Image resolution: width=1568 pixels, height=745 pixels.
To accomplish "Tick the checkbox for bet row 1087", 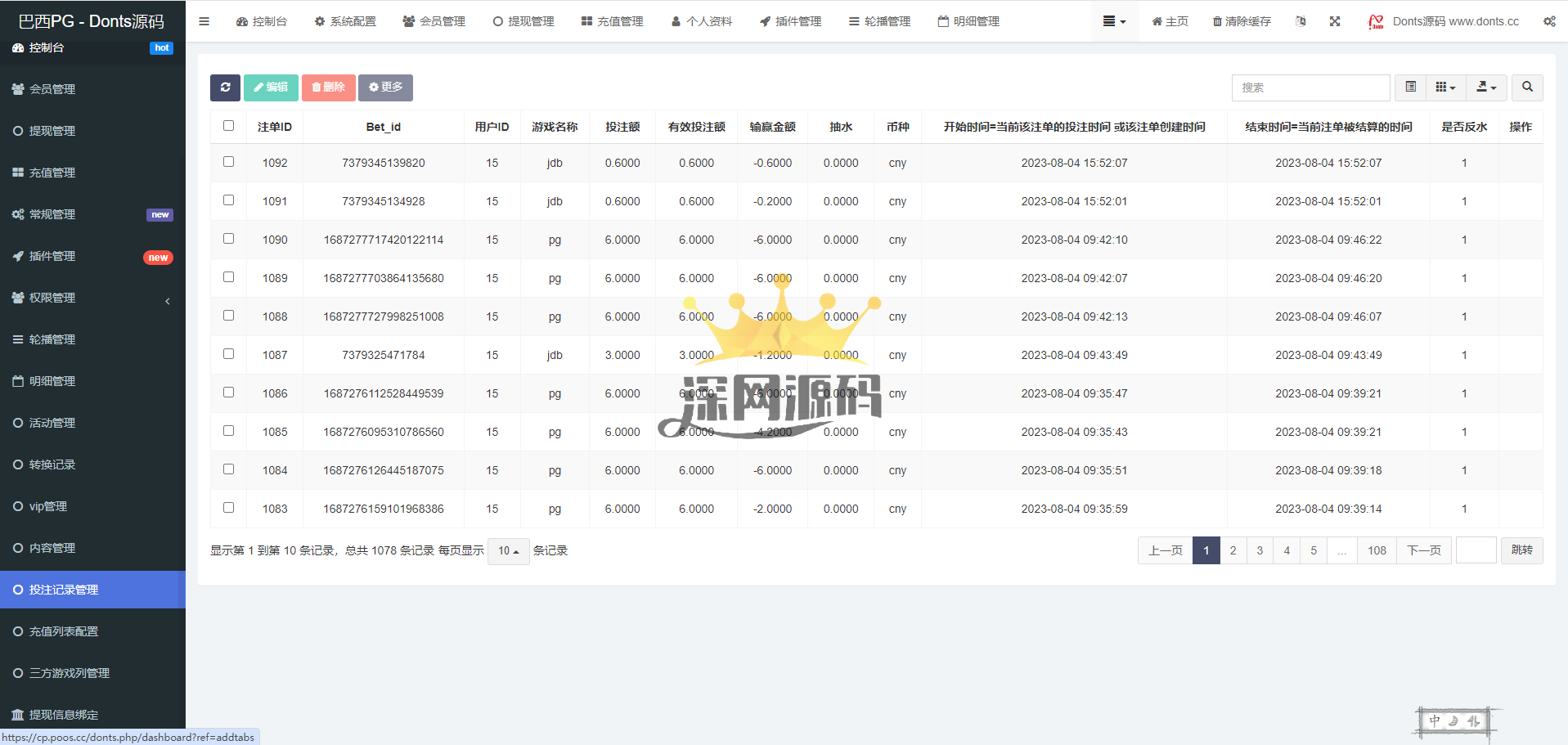I will (x=228, y=354).
